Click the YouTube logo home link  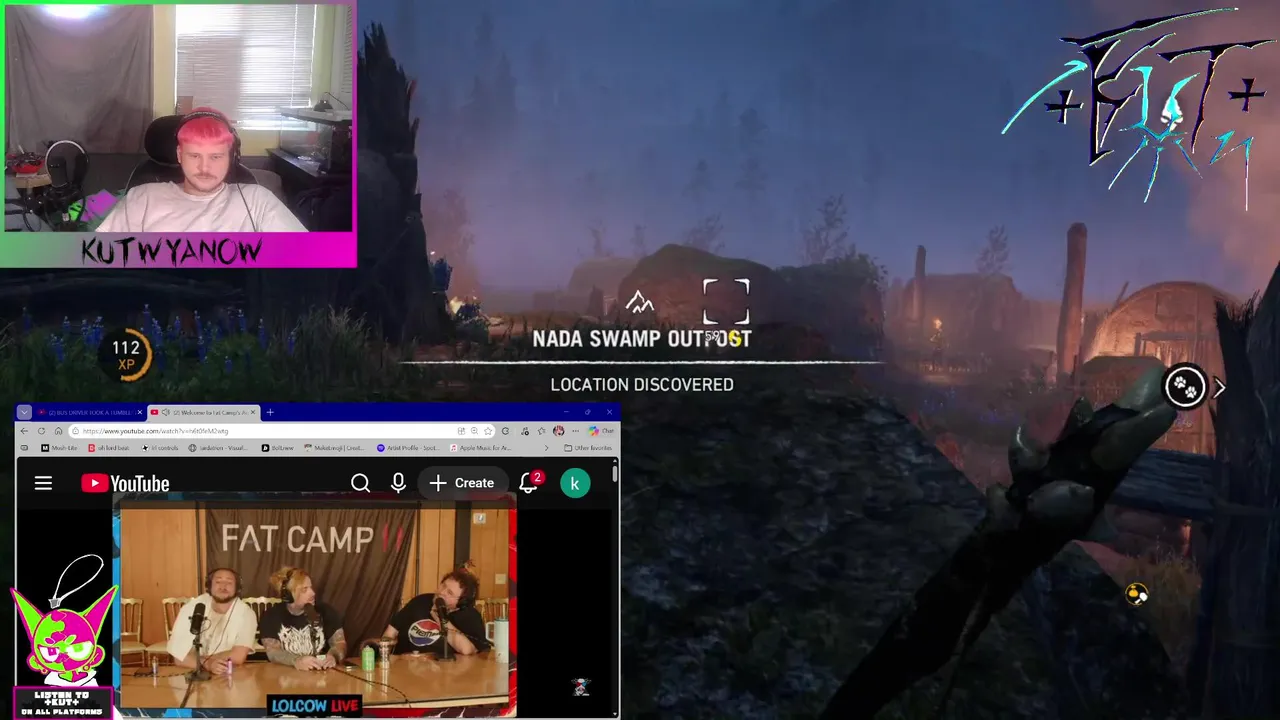(125, 484)
